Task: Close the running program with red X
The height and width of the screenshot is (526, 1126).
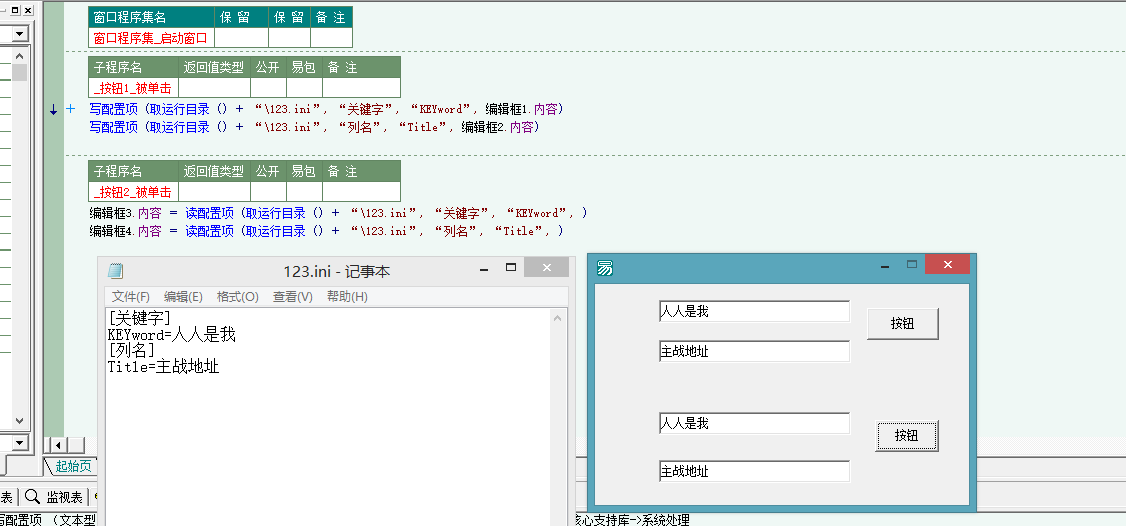Action: (947, 264)
